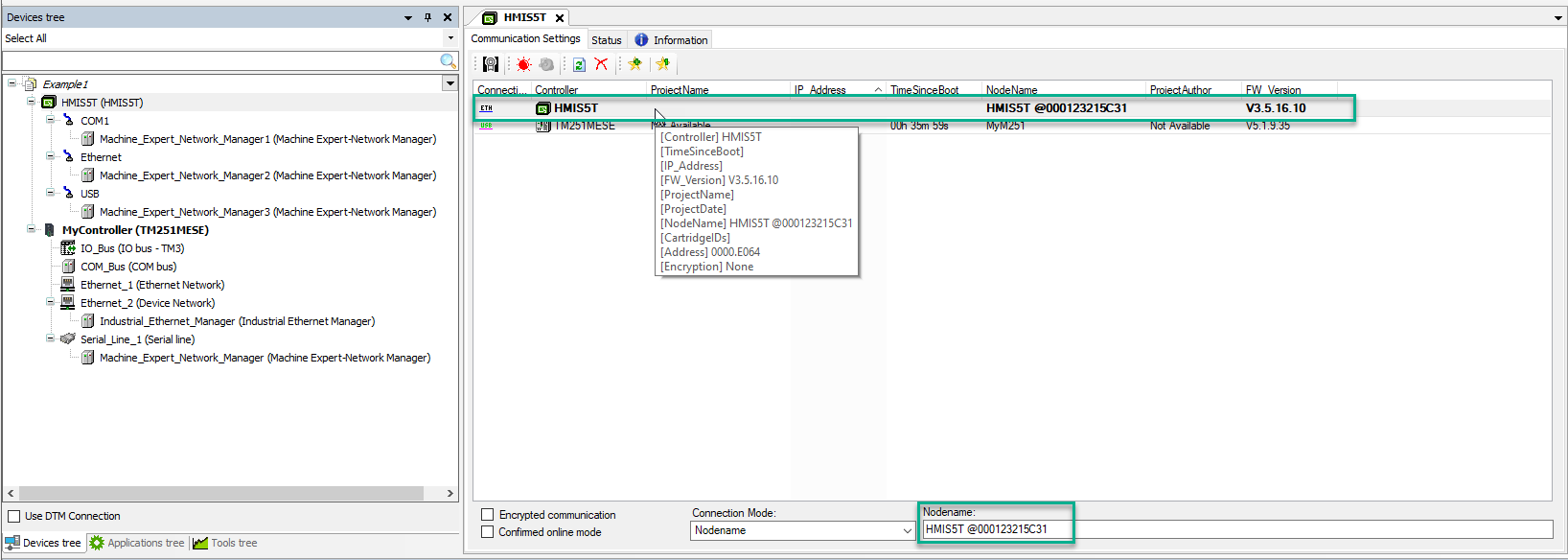Close the HMIS5T editor tab
1568x560 pixels.
point(560,18)
